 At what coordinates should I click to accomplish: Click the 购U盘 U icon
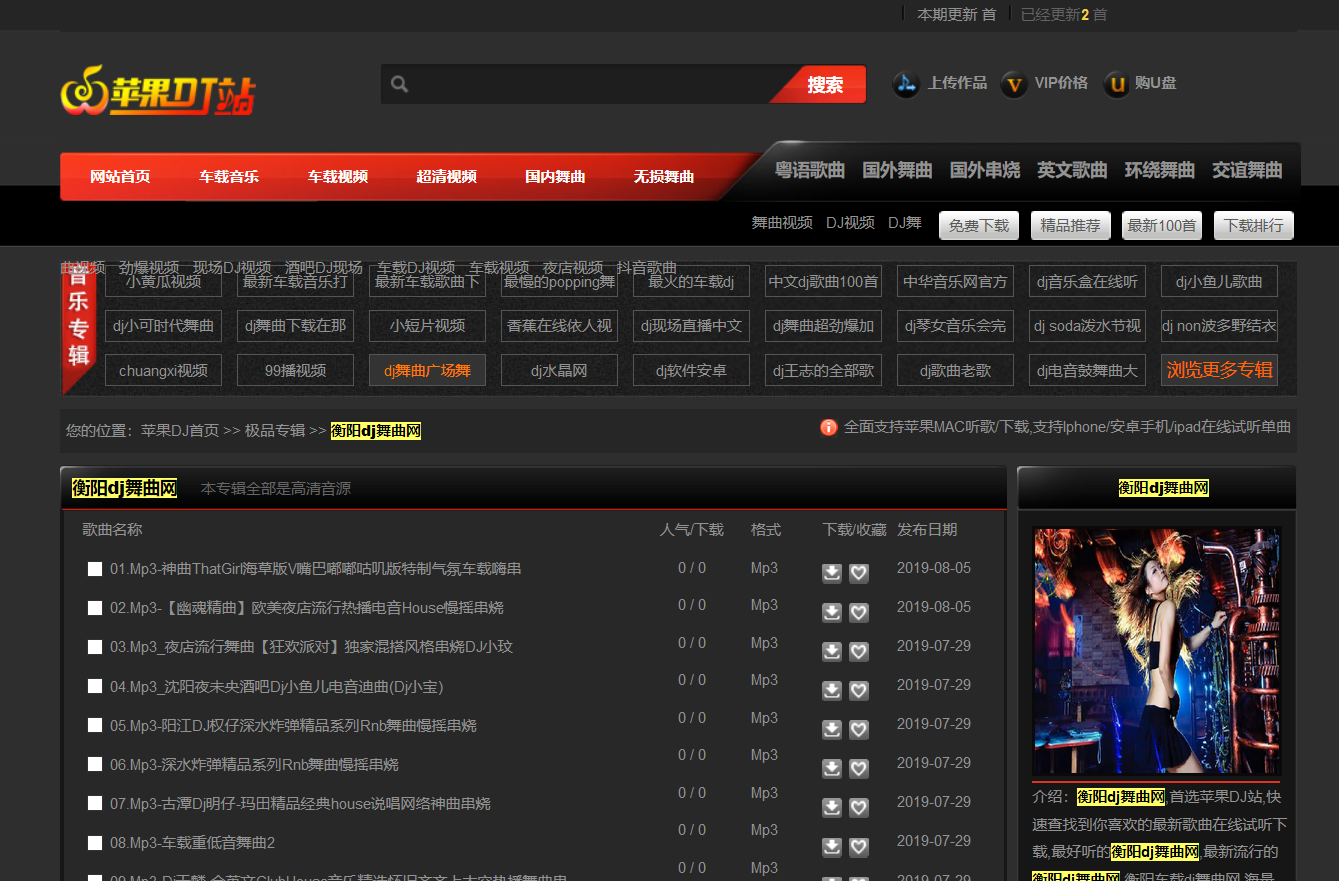tap(1116, 84)
